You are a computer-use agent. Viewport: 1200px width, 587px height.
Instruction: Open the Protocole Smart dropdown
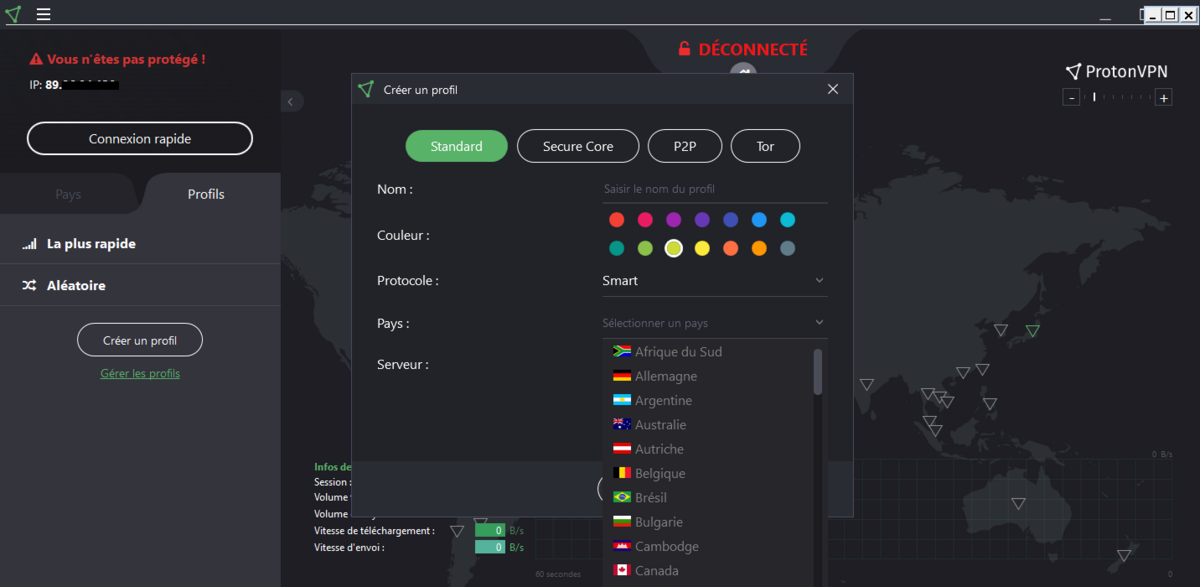click(714, 281)
